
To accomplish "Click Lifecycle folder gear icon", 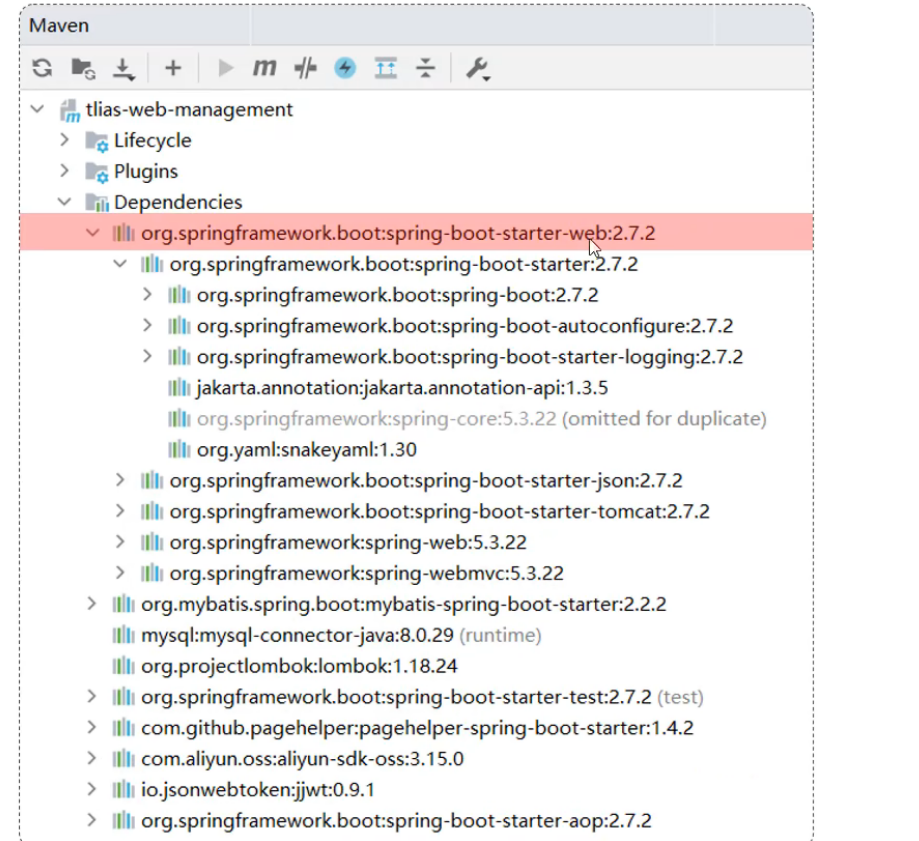I will pyautogui.click(x=97, y=141).
